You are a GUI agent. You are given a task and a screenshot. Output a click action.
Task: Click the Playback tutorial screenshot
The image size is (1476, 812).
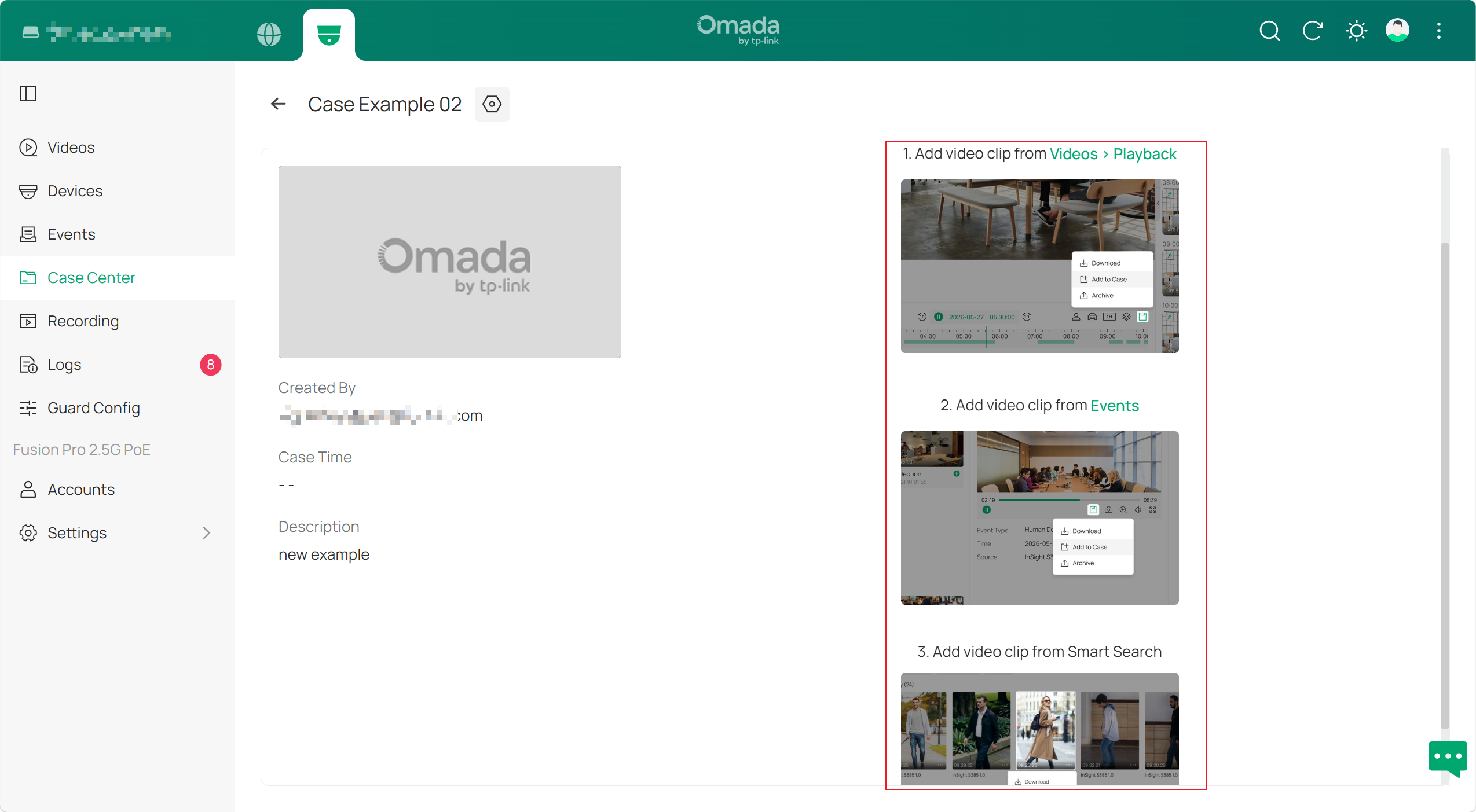tap(1040, 266)
